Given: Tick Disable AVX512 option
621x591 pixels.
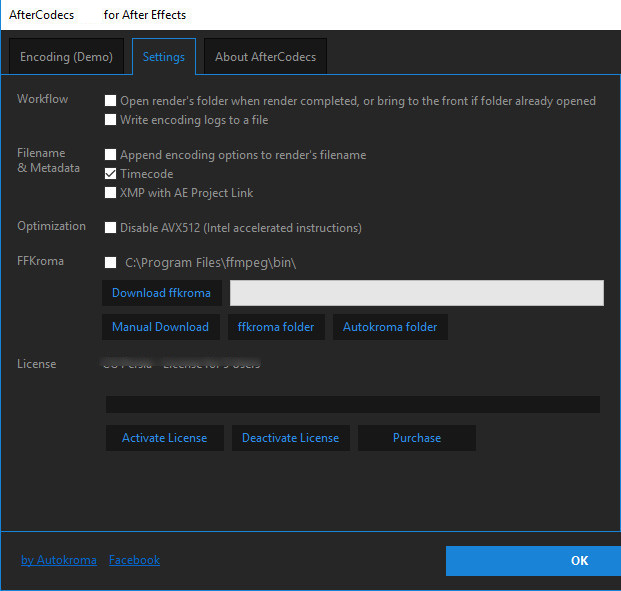Looking at the screenshot, I should click(x=110, y=228).
